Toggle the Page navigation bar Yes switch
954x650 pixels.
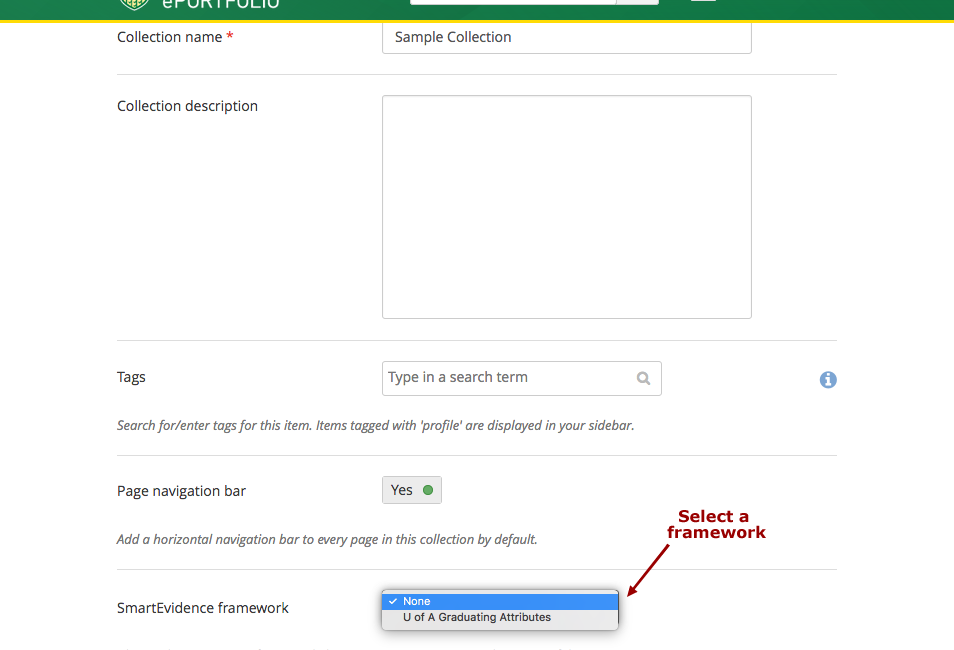(x=411, y=490)
